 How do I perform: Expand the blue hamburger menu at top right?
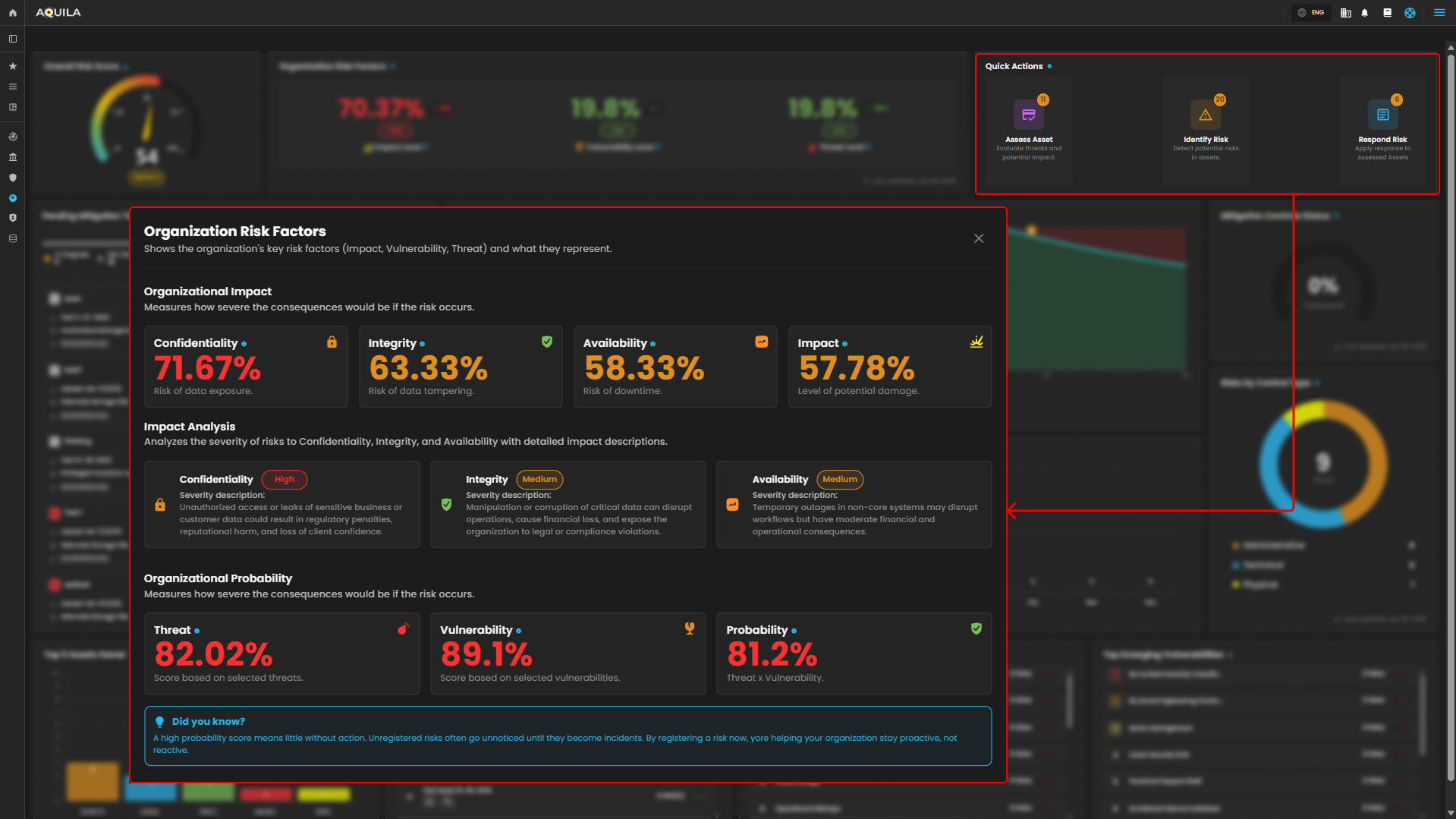[x=1439, y=13]
